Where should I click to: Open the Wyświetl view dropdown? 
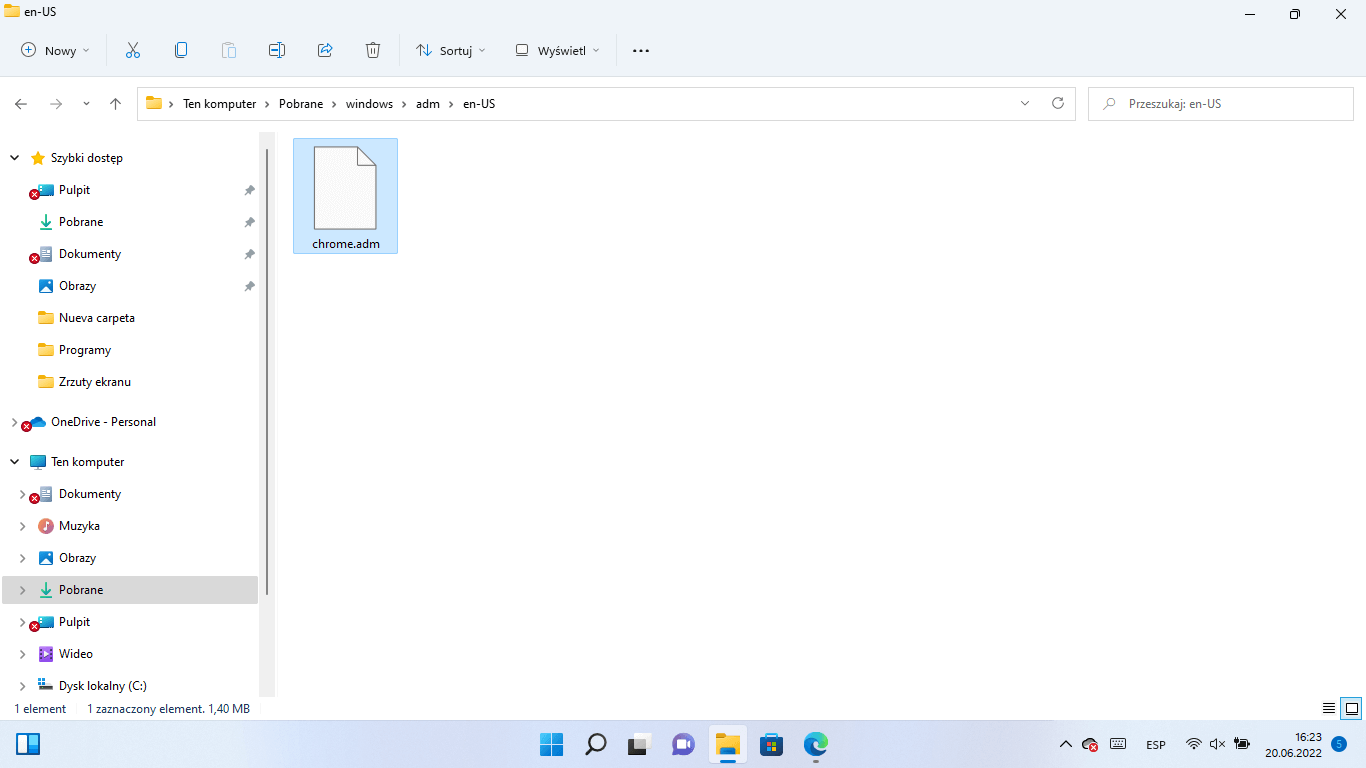(x=557, y=50)
